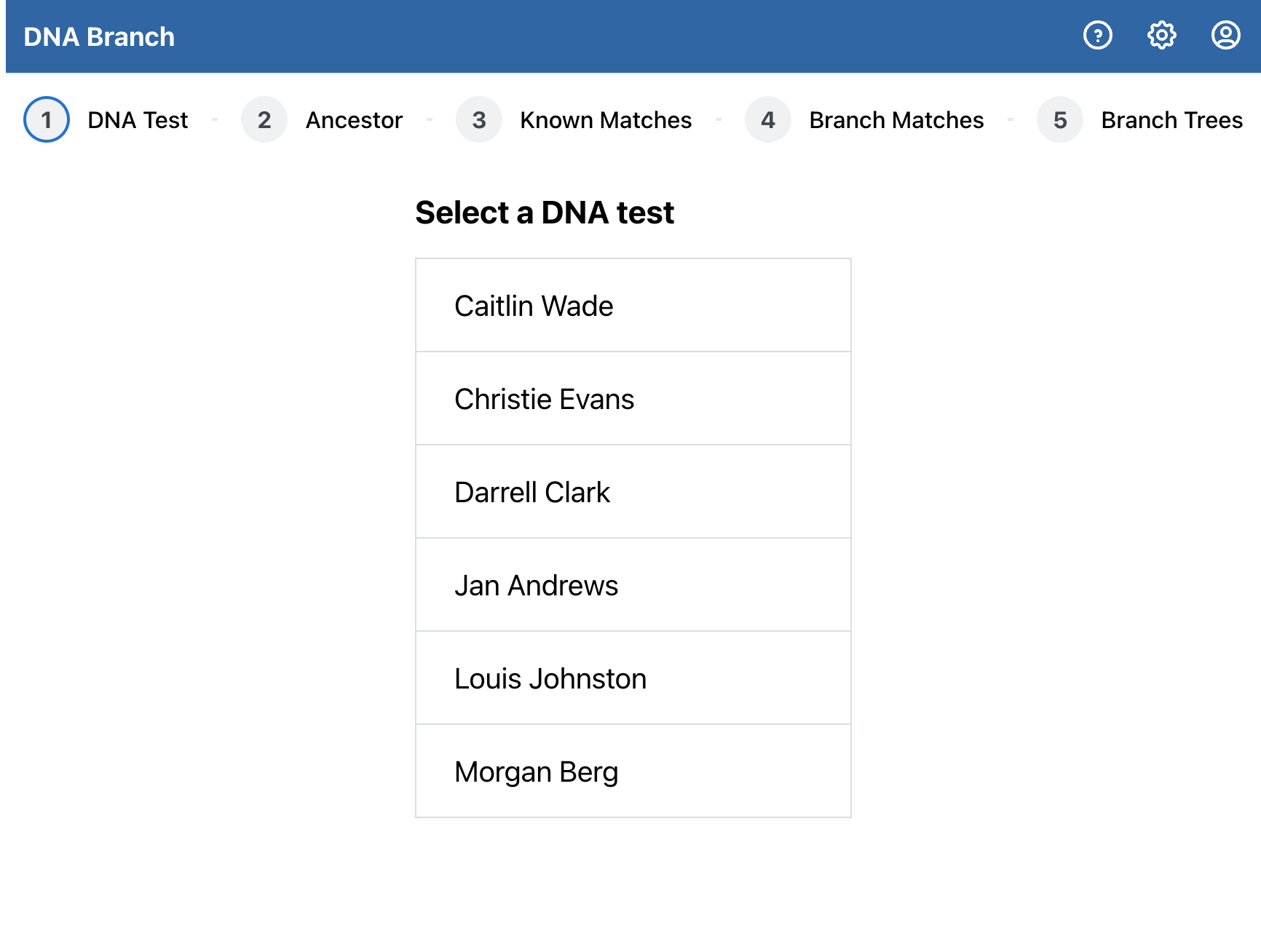Image resolution: width=1261 pixels, height=952 pixels.
Task: Switch to the Ancestor step
Action: [354, 120]
